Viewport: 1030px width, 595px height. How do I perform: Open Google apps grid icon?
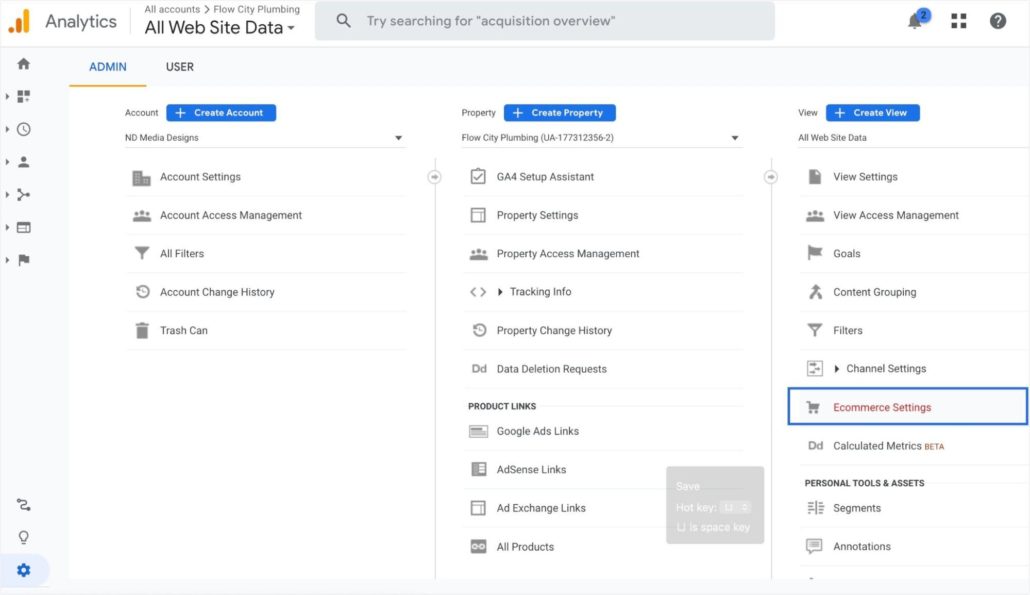tap(958, 21)
